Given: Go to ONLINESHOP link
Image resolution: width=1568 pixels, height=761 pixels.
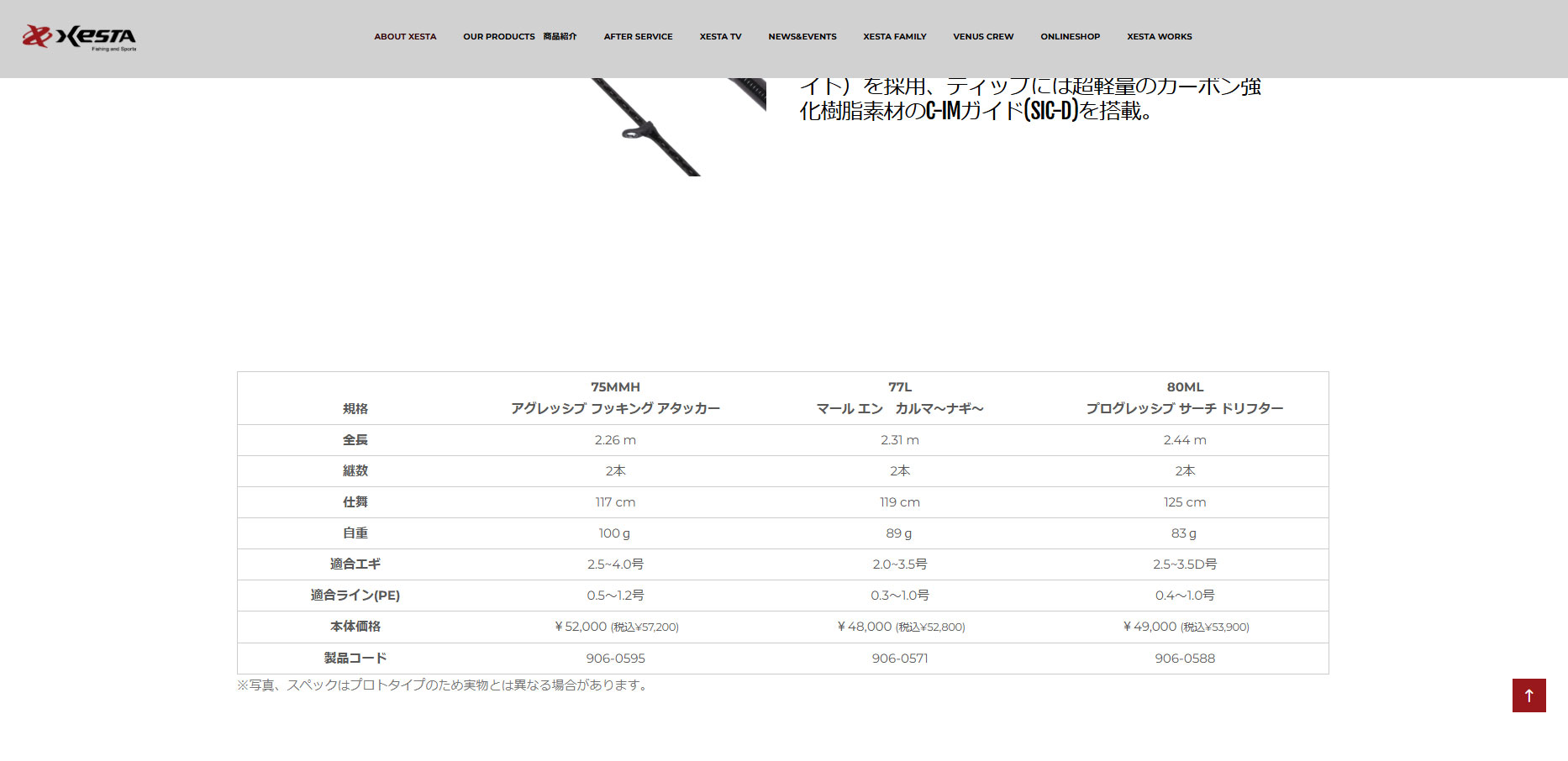Looking at the screenshot, I should coord(1070,37).
